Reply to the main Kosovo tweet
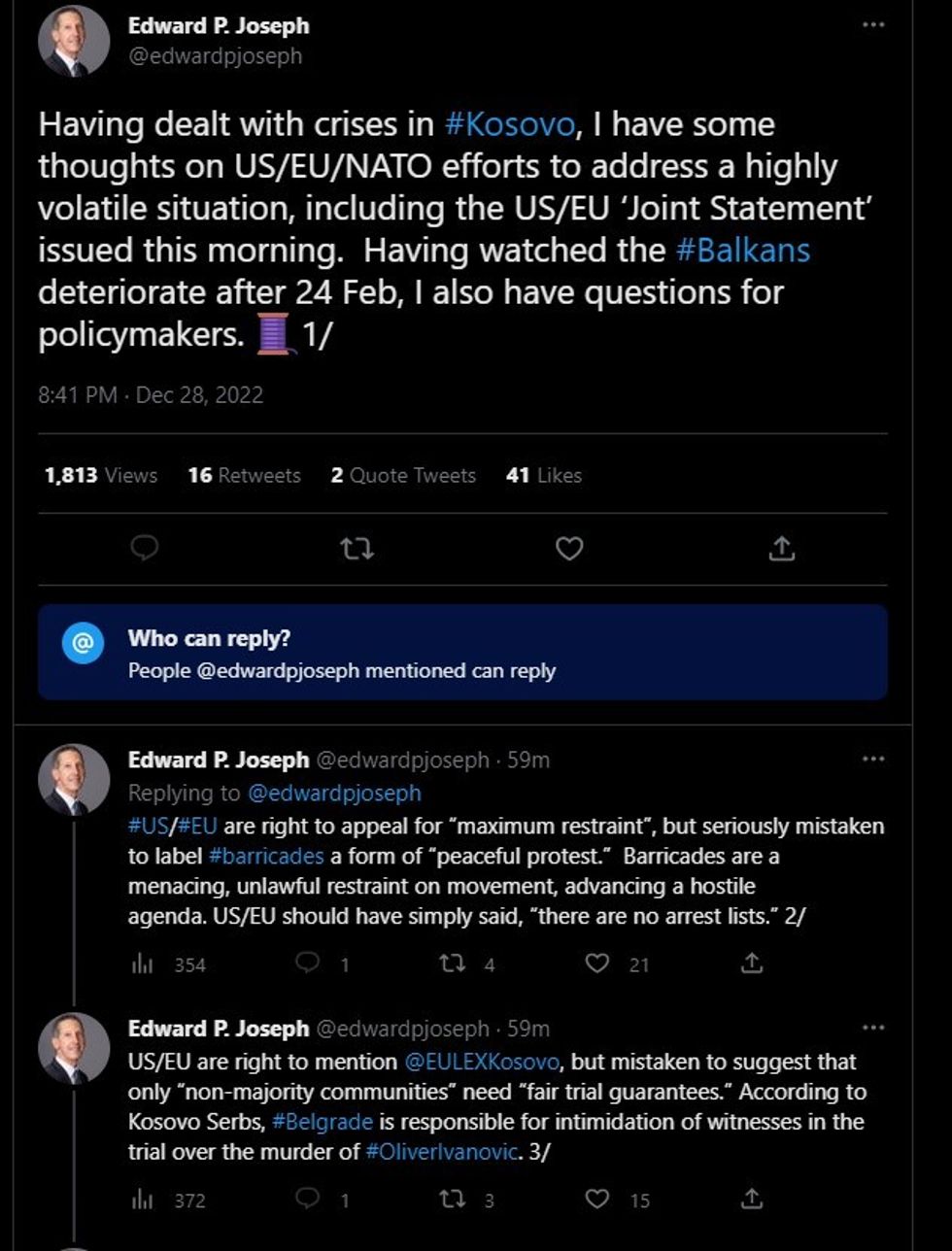The width and height of the screenshot is (952, 1251). click(145, 549)
